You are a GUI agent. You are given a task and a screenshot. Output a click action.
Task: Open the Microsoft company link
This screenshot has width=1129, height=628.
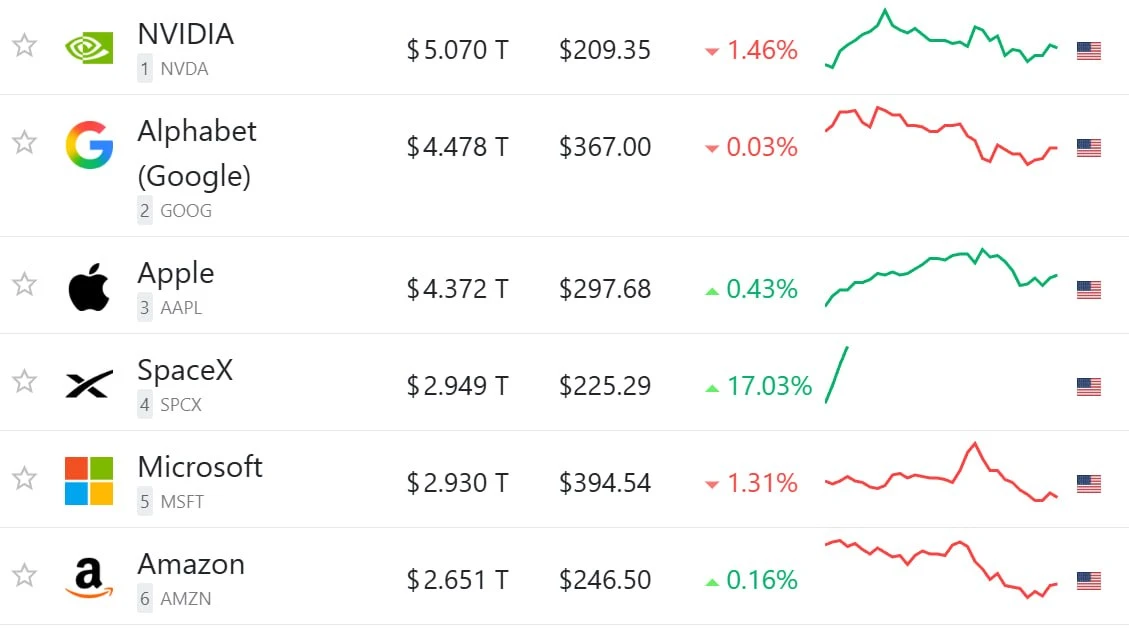(x=200, y=467)
